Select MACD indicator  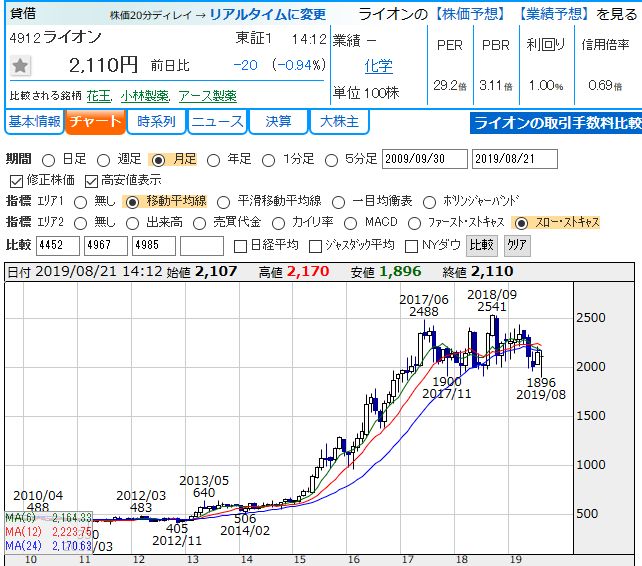350,224
